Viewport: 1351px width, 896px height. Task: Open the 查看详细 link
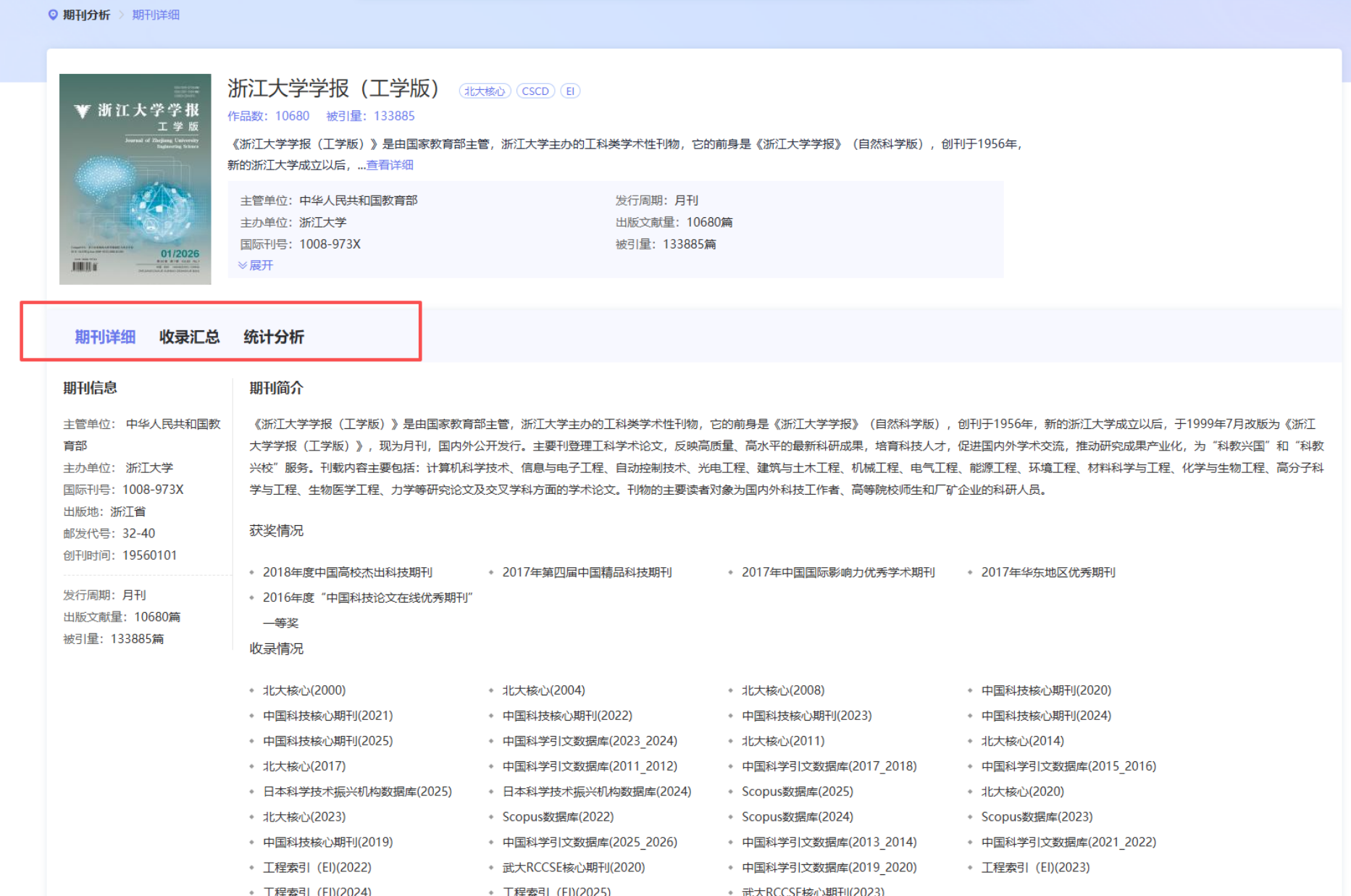point(390,165)
